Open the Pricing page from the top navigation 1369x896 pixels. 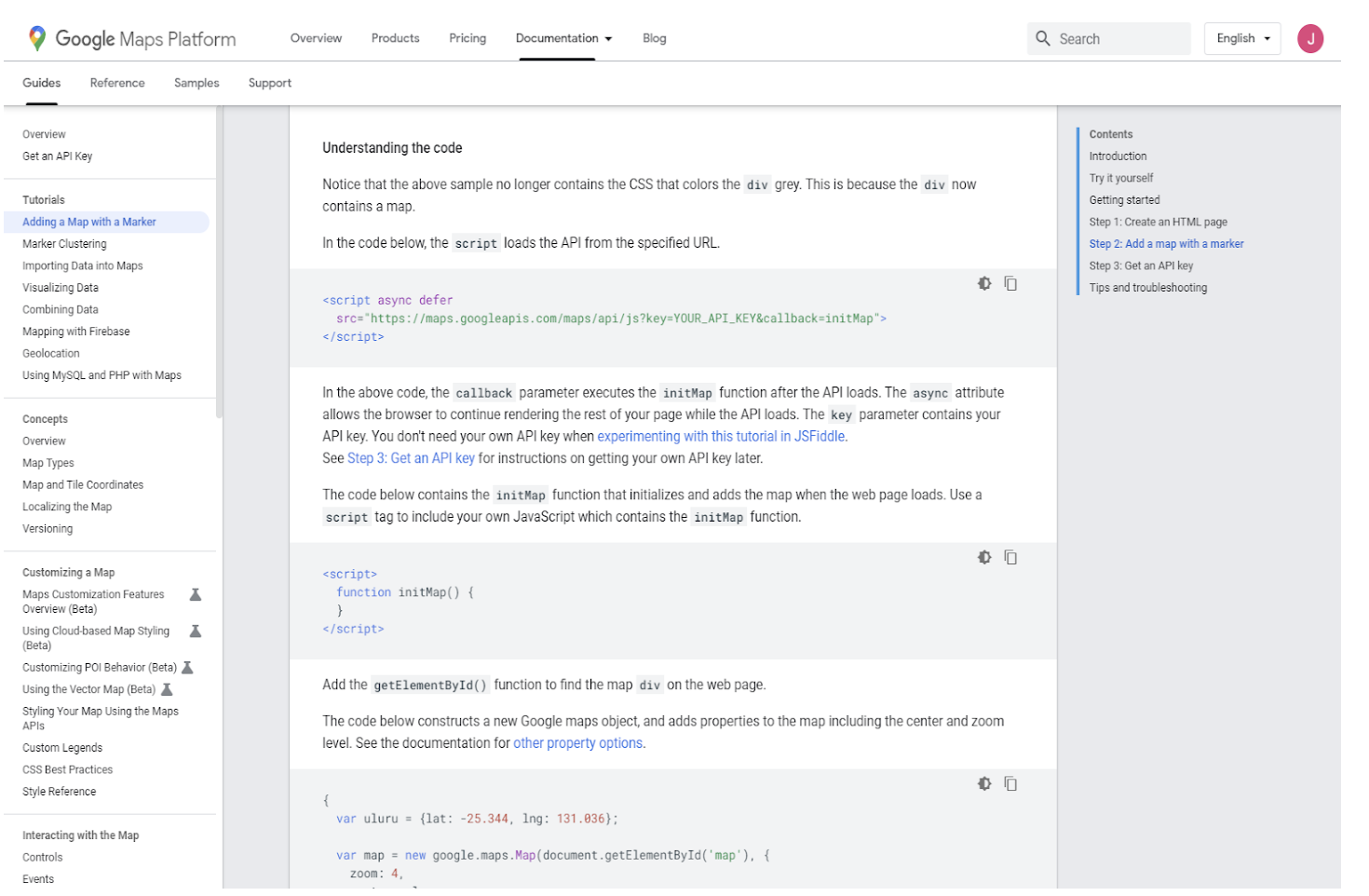tap(468, 38)
